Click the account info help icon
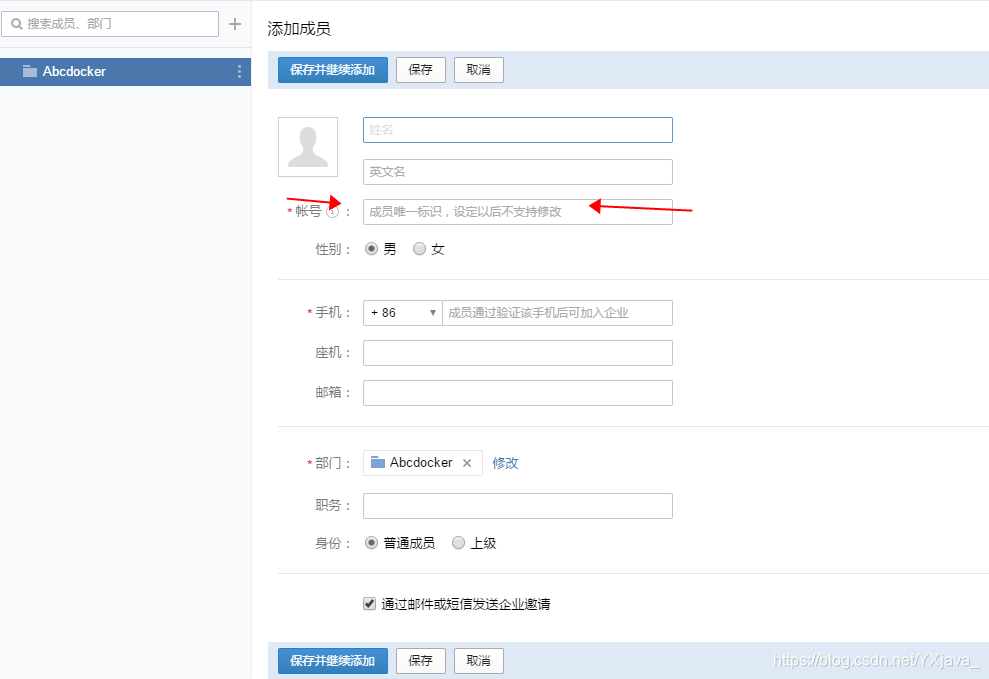Image resolution: width=989 pixels, height=679 pixels. point(332,212)
